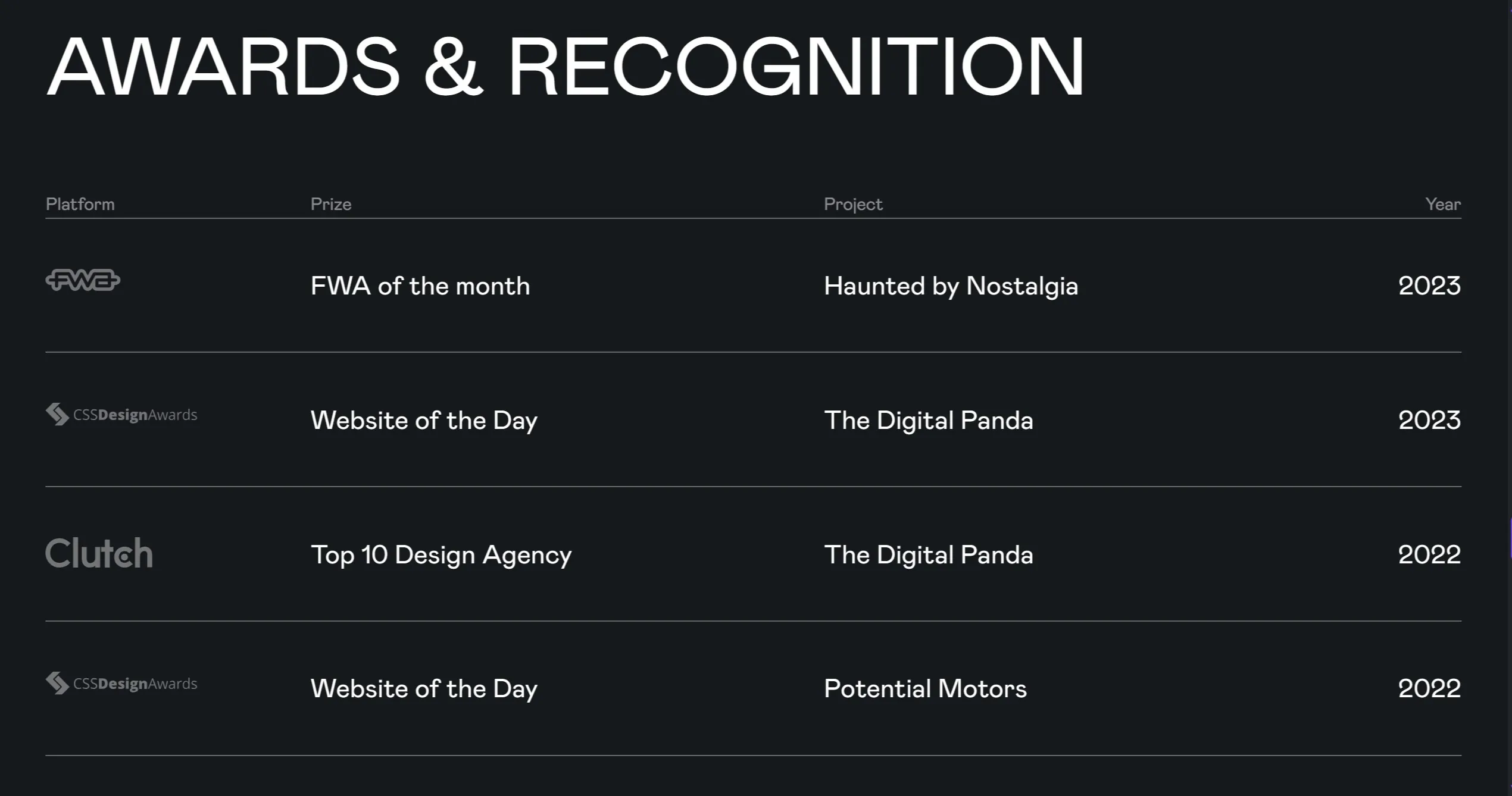Click the Year column header

tap(1442, 204)
